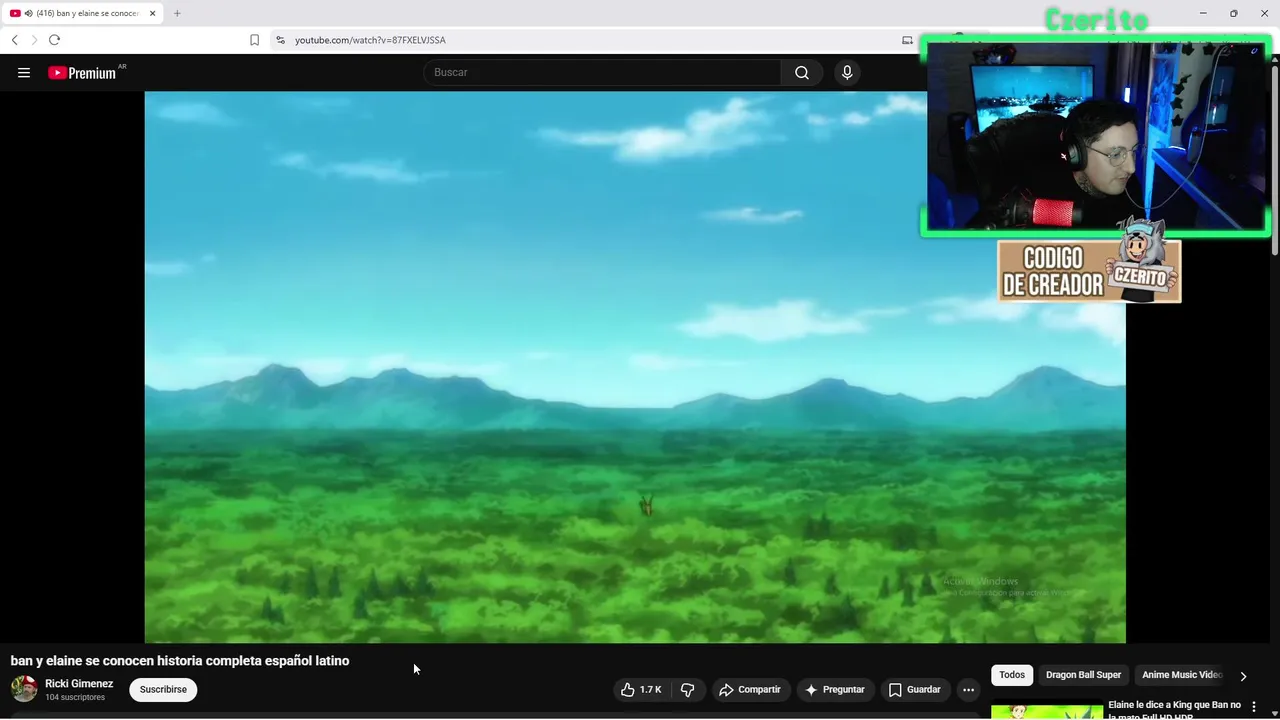Save video with Guardar button
Image resolution: width=1280 pixels, height=720 pixels.
coord(915,689)
